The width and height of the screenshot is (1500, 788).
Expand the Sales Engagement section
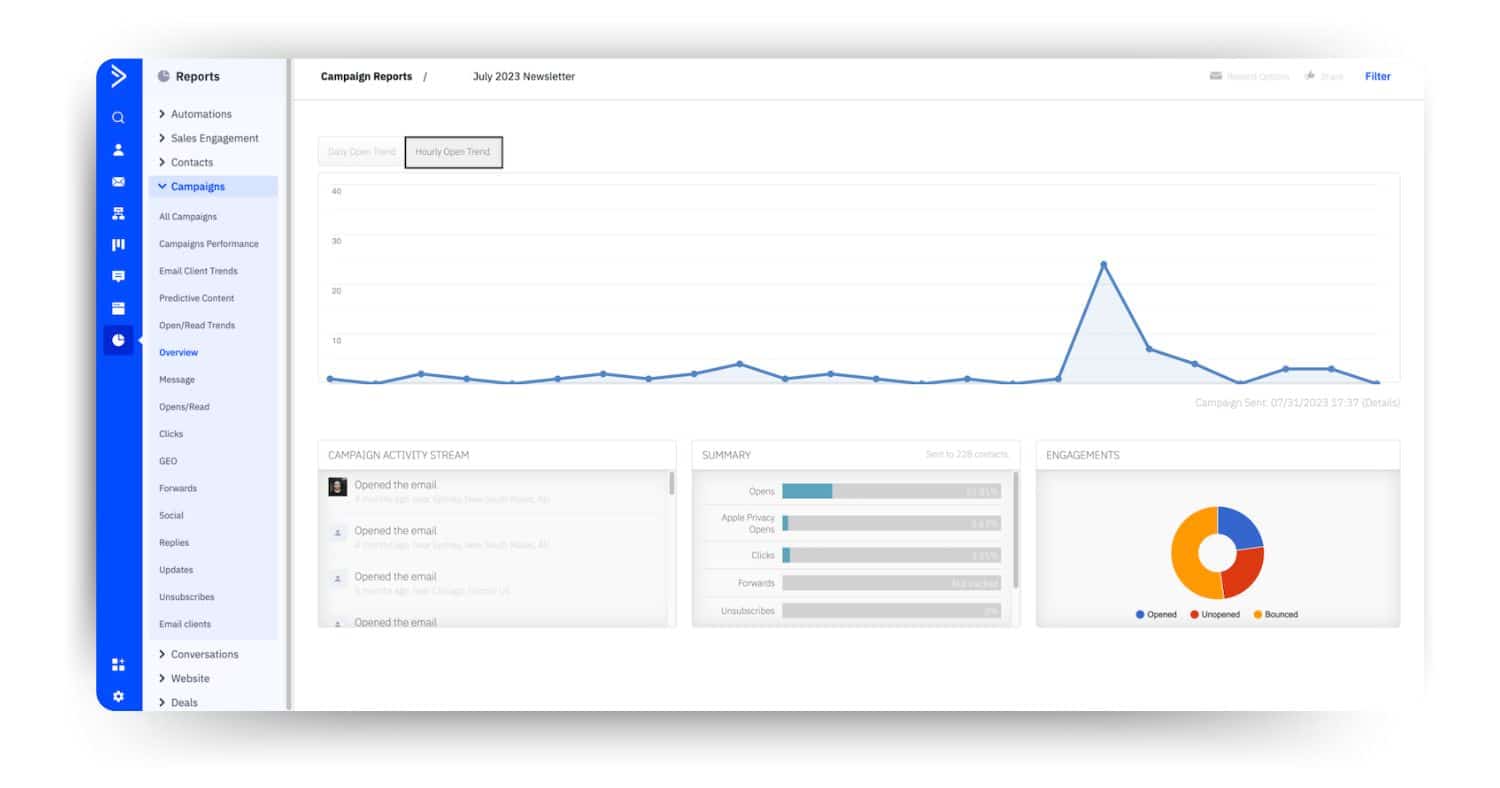(208, 138)
